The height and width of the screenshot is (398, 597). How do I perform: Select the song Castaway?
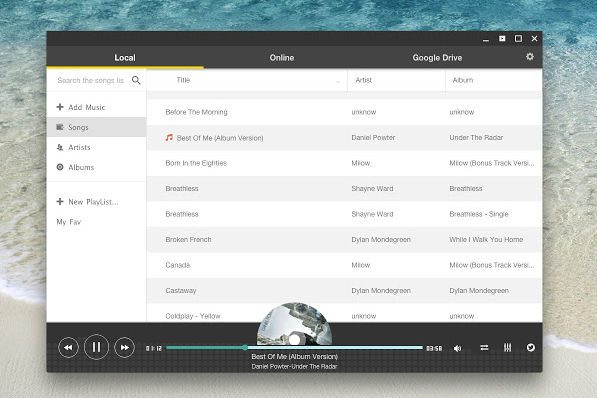coord(344,291)
